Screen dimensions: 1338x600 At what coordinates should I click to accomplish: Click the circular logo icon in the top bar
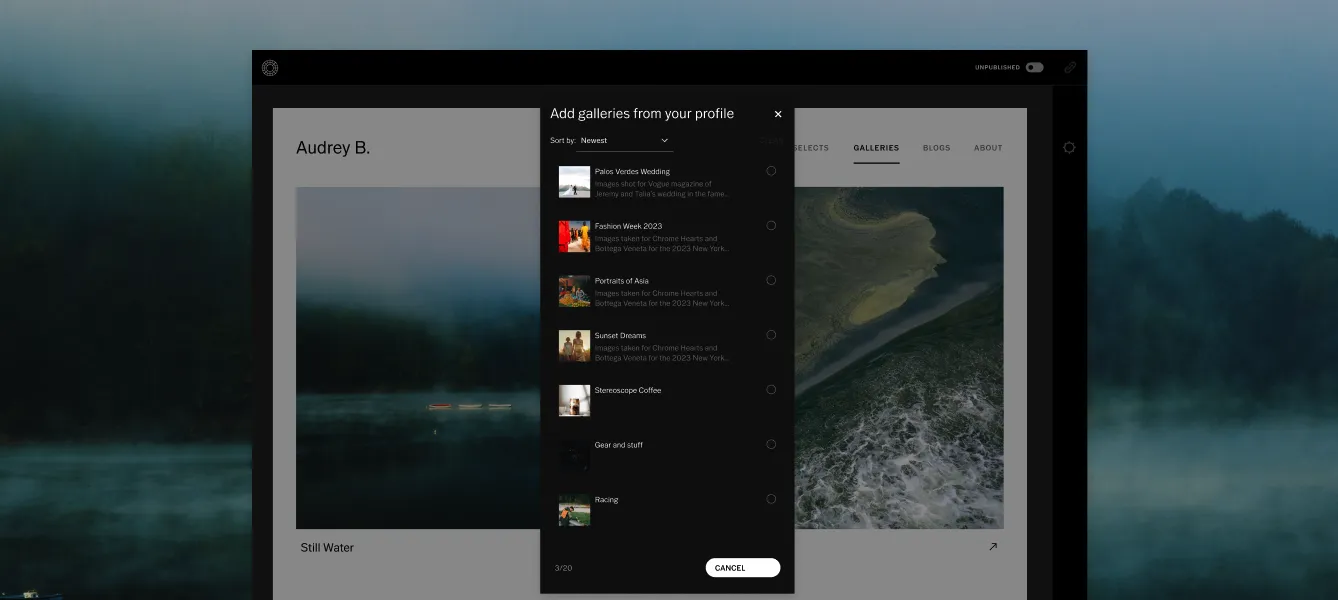[x=269, y=68]
